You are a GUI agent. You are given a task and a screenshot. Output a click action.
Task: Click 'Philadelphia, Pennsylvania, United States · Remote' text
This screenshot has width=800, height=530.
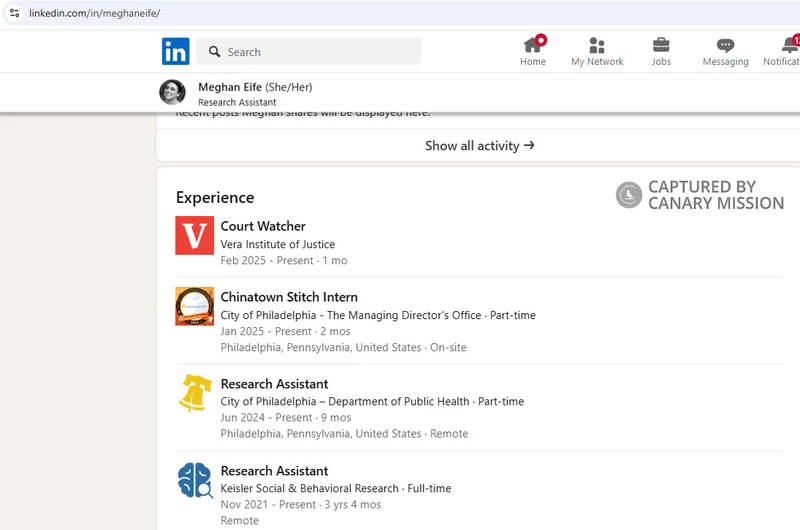coord(344,434)
